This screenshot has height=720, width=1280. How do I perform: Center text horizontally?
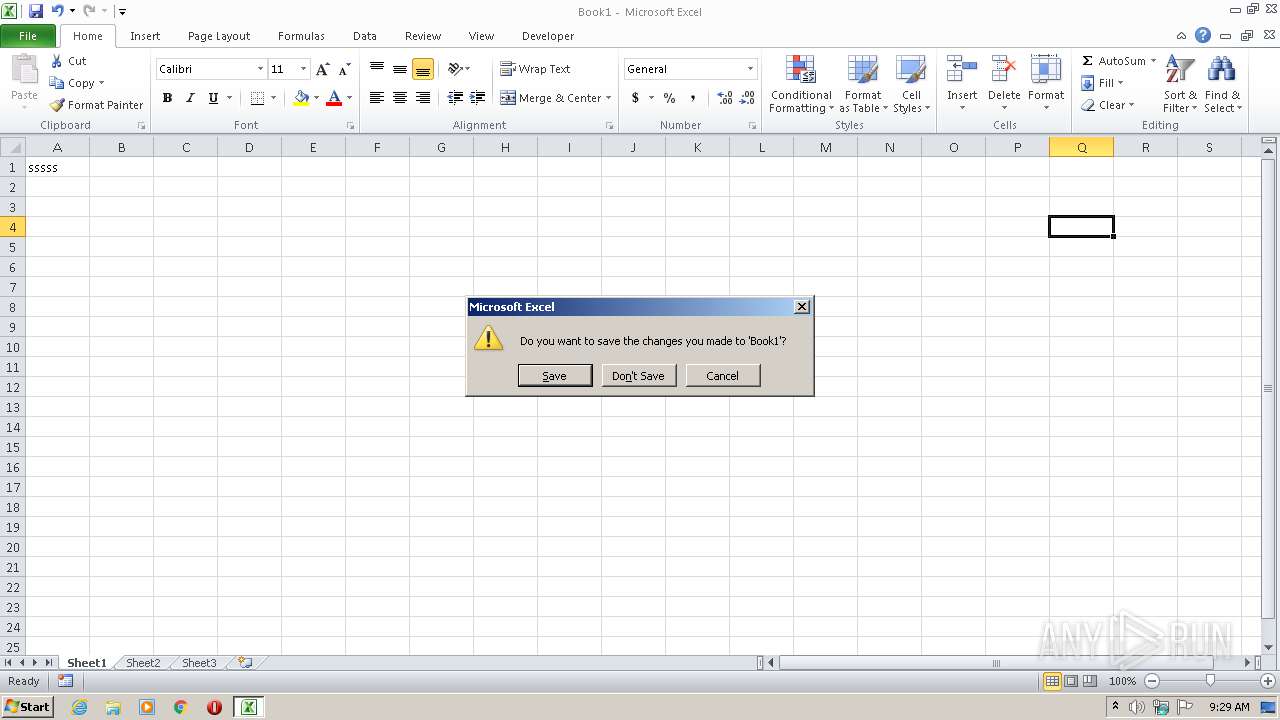[400, 98]
